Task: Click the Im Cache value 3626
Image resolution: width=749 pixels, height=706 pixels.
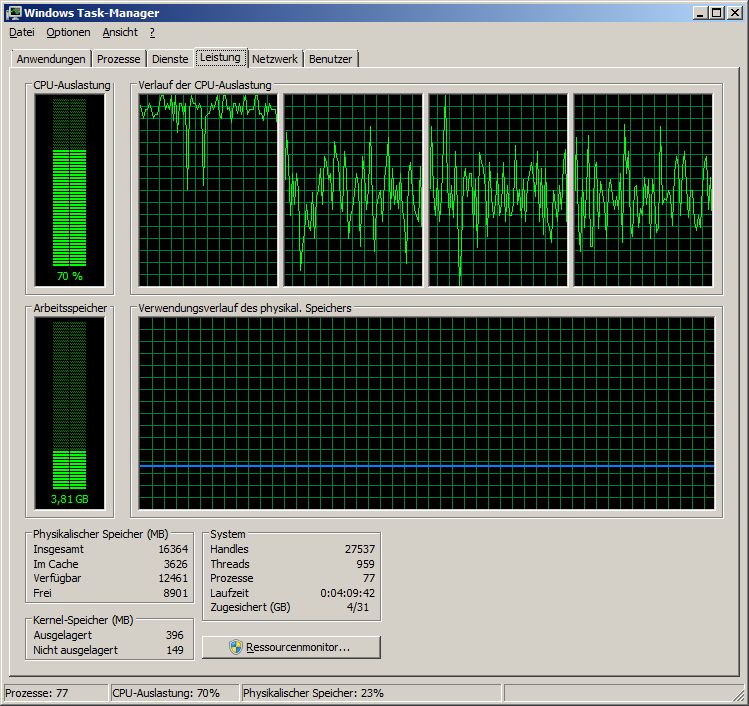Action: point(176,564)
